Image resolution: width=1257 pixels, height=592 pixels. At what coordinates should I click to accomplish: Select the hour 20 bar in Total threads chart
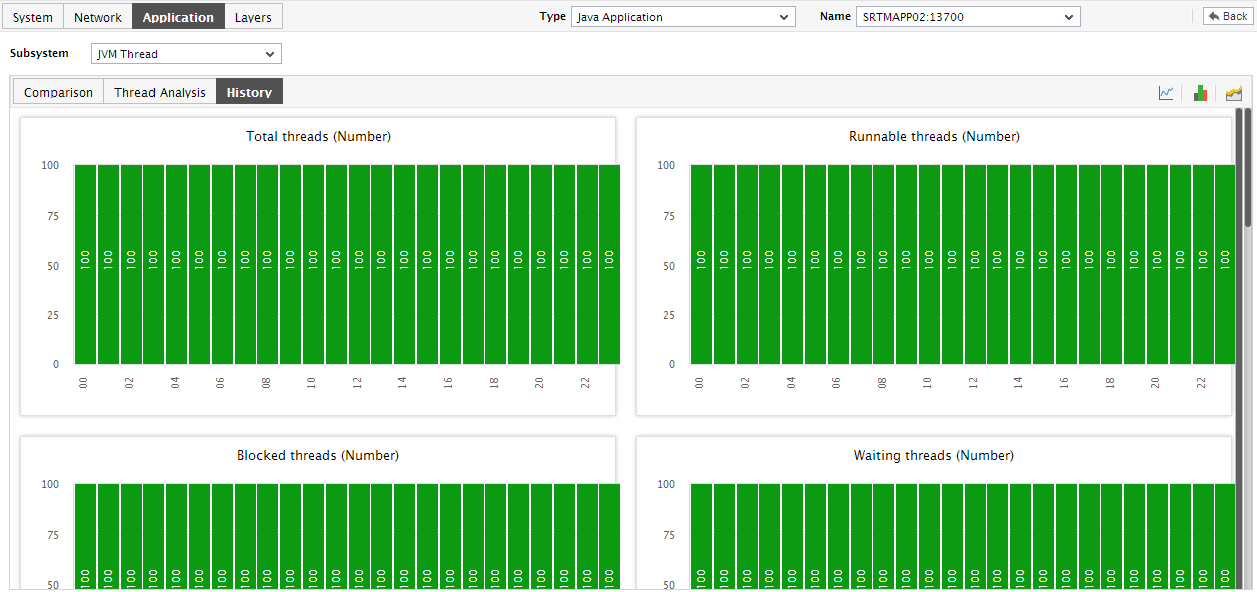541,264
